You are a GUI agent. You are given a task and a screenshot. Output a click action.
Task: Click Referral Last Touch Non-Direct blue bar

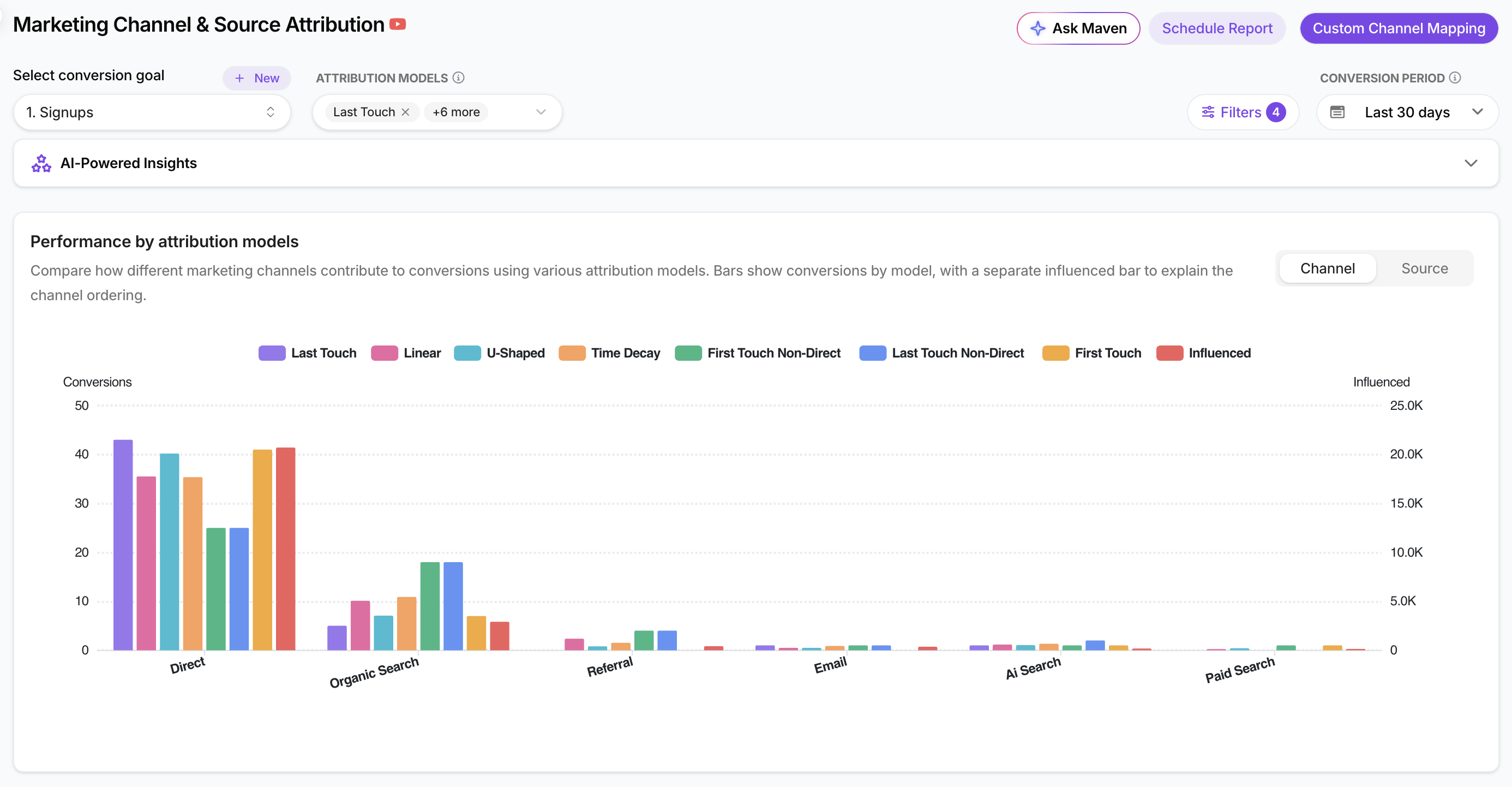pos(667,640)
